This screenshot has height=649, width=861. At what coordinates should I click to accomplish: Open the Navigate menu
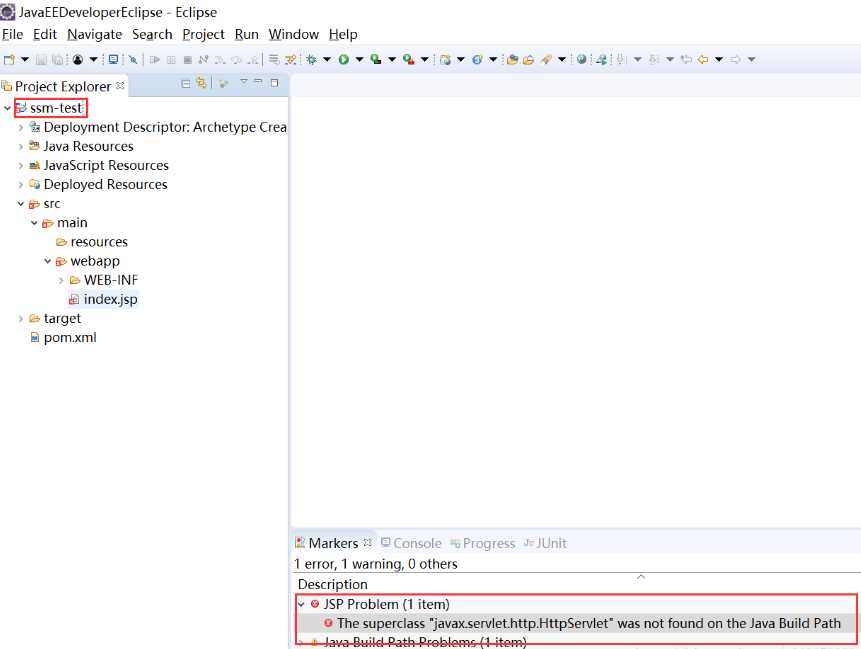coord(94,34)
